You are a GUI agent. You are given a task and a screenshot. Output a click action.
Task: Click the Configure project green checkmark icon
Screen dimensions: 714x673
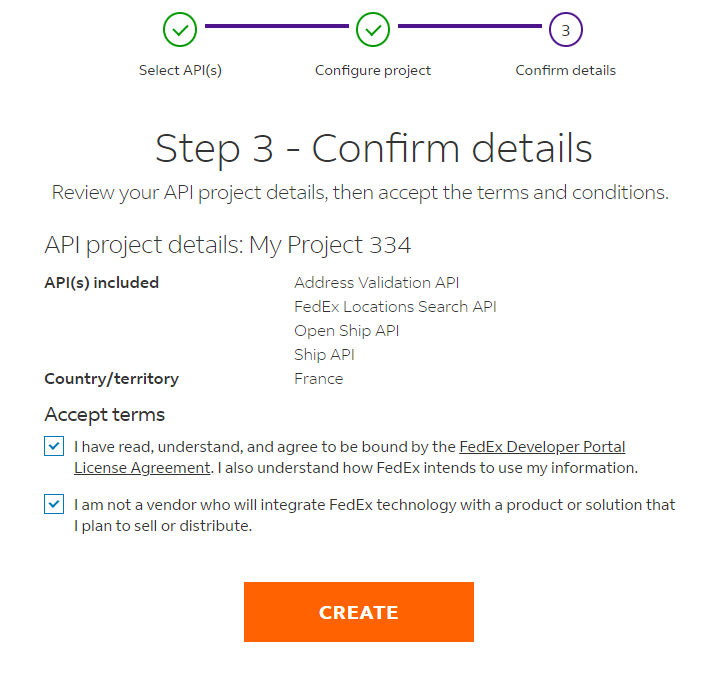[x=373, y=30]
